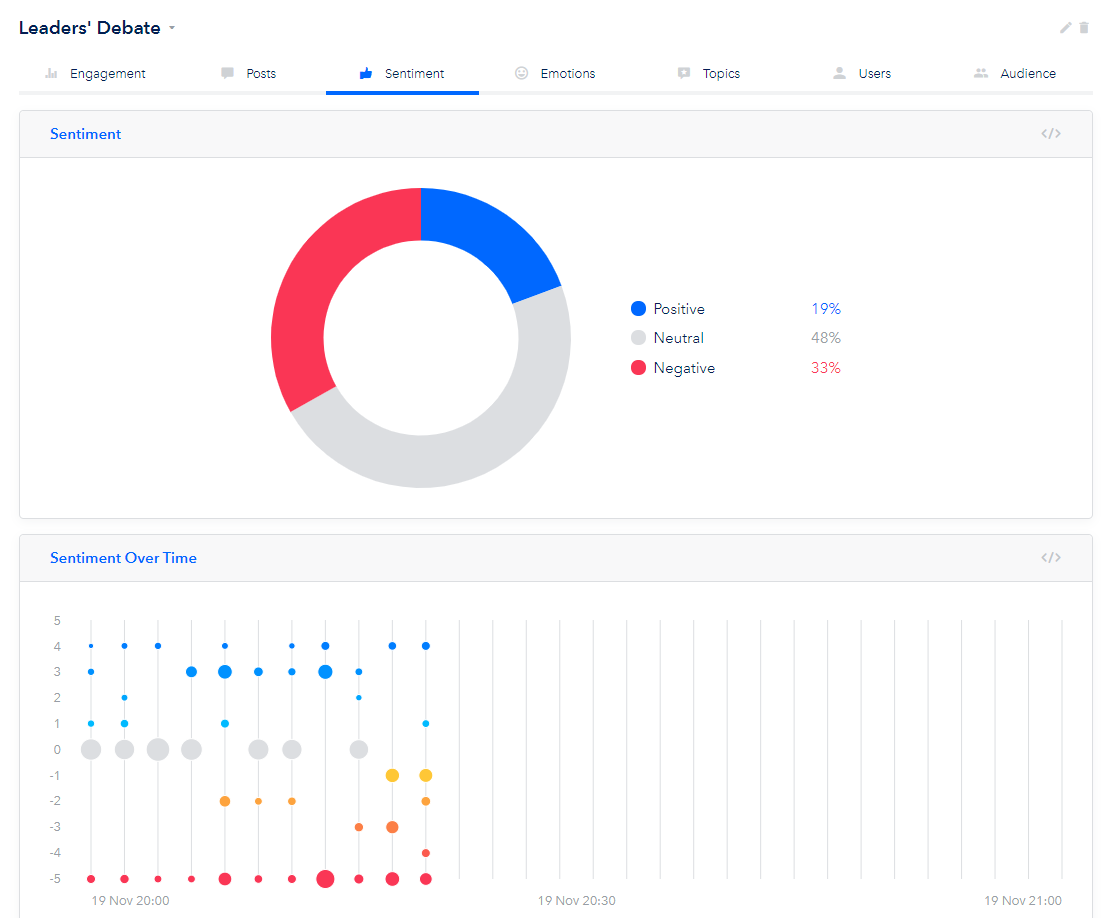The width and height of the screenshot is (1111, 918).
Task: Click the Leaders' Debate title
Action: [x=89, y=28]
